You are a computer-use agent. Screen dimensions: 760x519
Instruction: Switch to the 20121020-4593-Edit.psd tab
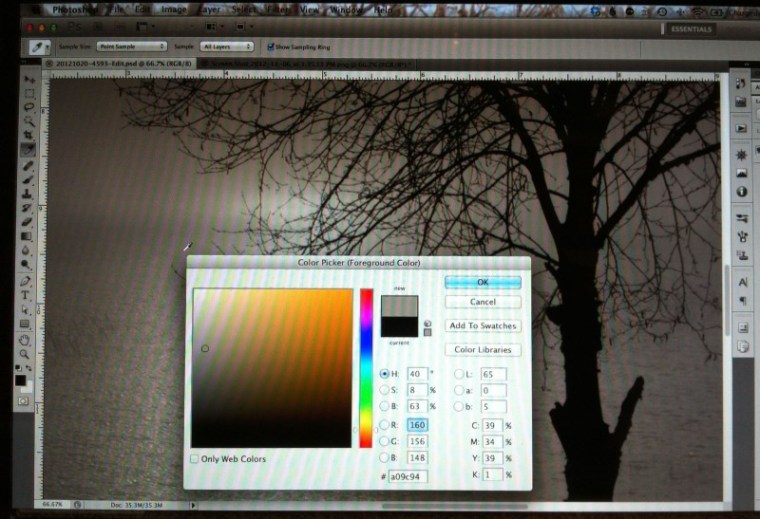pos(124,63)
